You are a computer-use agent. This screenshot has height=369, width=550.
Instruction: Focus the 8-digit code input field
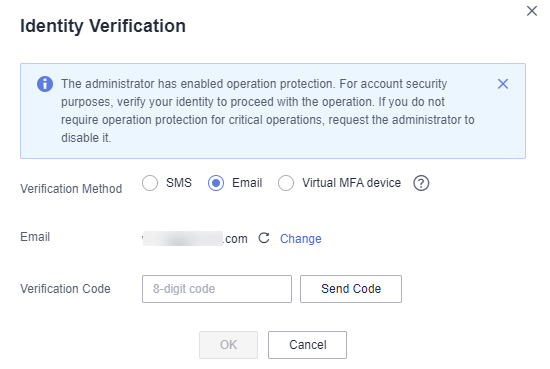[217, 289]
